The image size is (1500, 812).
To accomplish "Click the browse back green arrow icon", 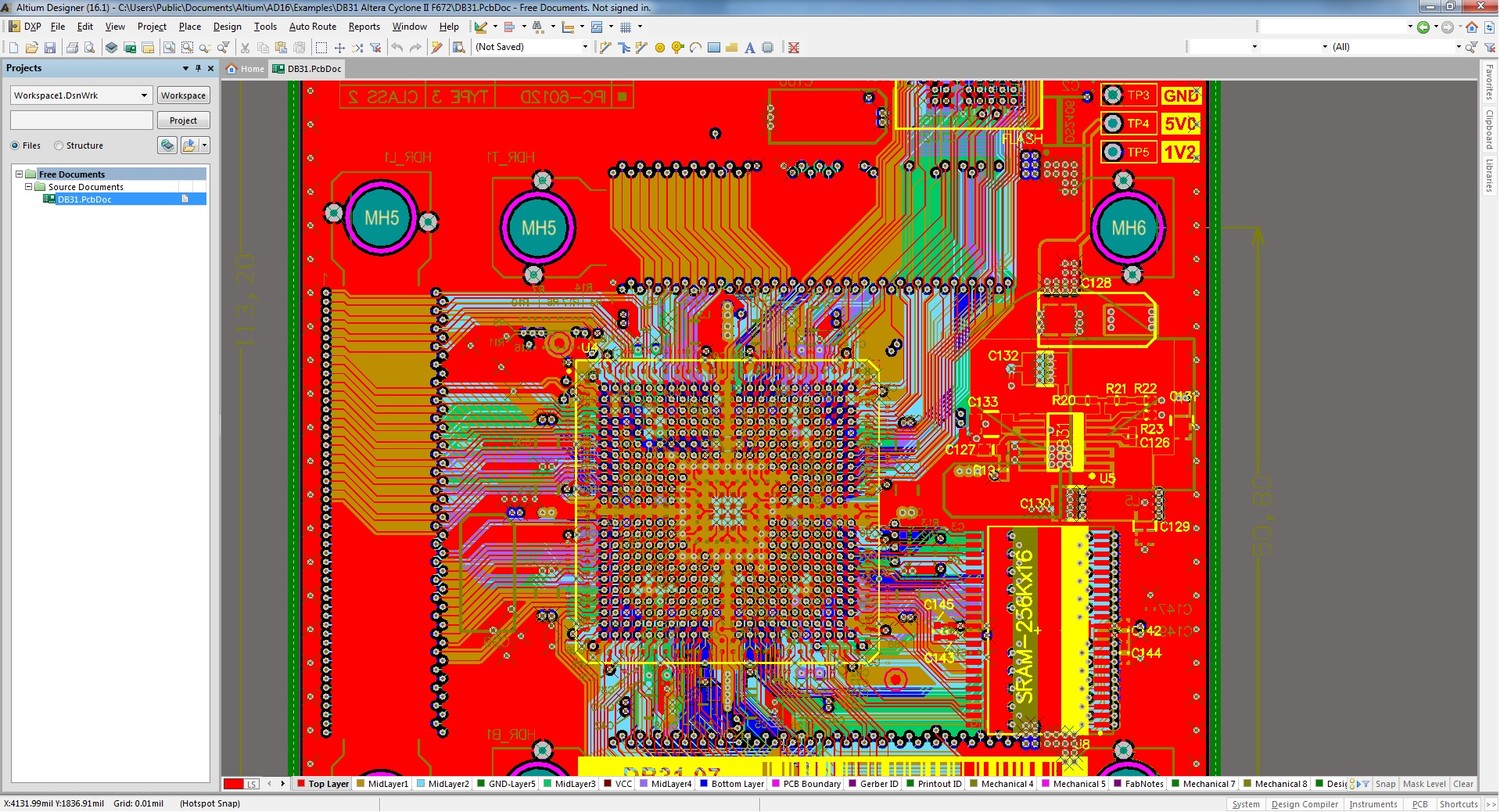I will tap(1423, 27).
